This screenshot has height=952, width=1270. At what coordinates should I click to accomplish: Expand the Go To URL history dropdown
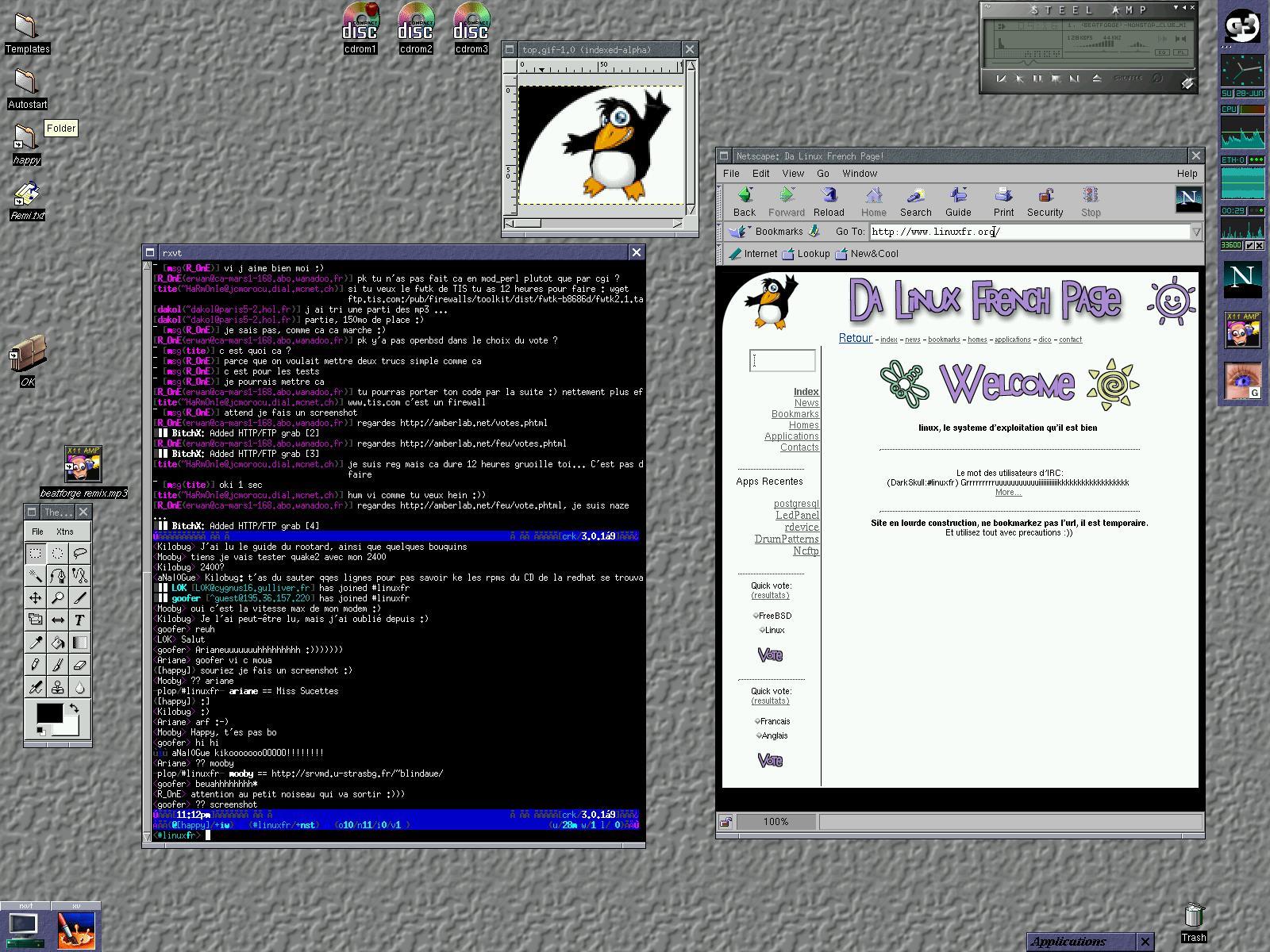pyautogui.click(x=1196, y=232)
